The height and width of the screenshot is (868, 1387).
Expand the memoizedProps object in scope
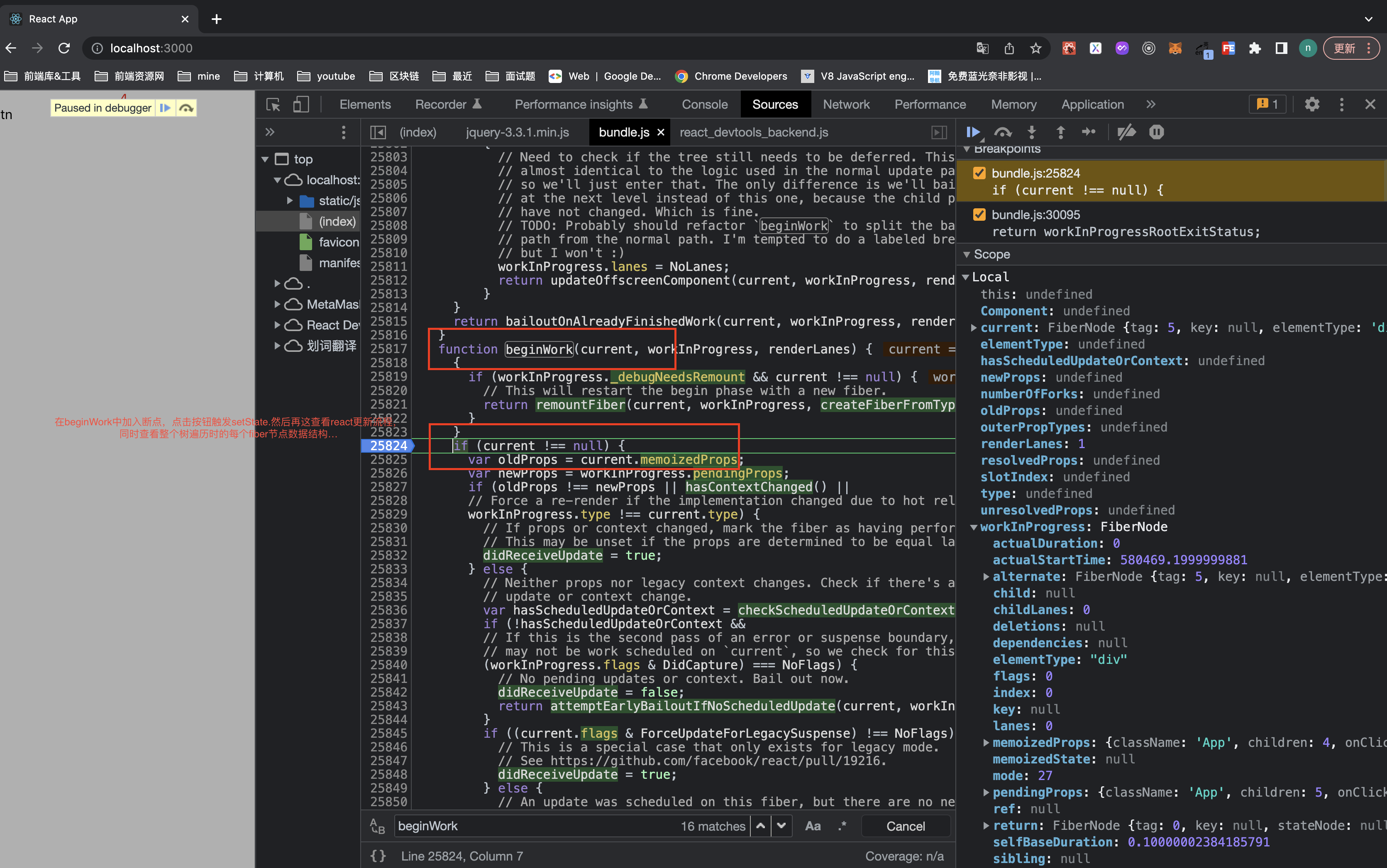pyautogui.click(x=986, y=743)
